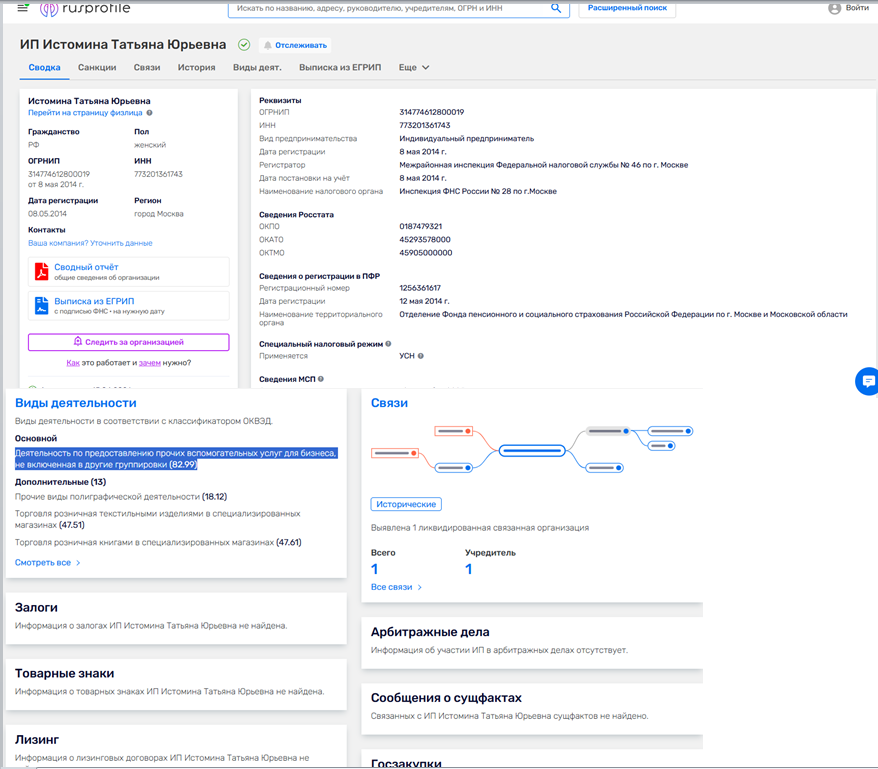The width and height of the screenshot is (878, 769).
Task: Click the ОКАТО value 45293578000
Action: coord(424,239)
